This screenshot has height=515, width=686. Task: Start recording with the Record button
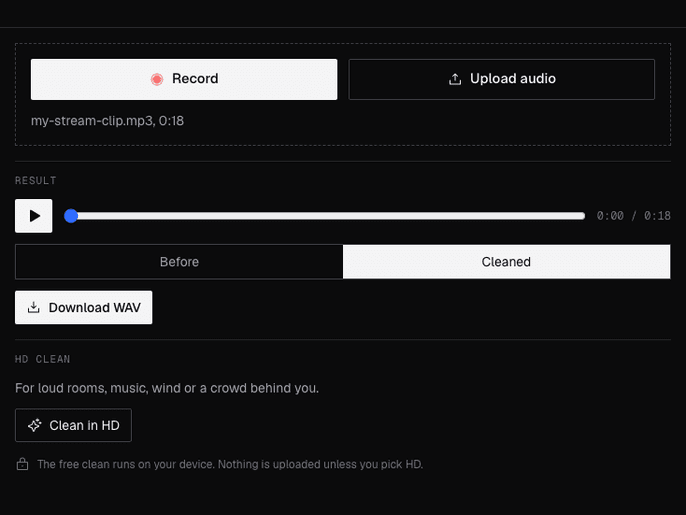(x=184, y=79)
